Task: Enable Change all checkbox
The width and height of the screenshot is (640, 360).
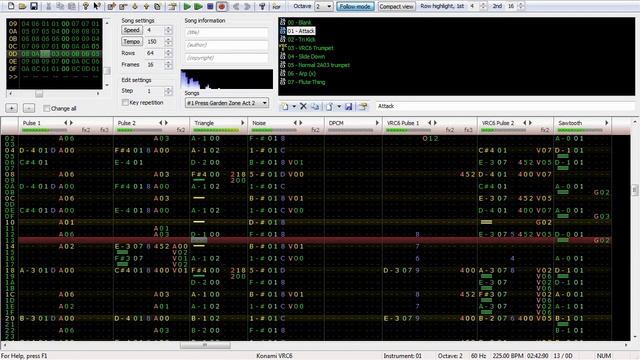Action: 47,108
